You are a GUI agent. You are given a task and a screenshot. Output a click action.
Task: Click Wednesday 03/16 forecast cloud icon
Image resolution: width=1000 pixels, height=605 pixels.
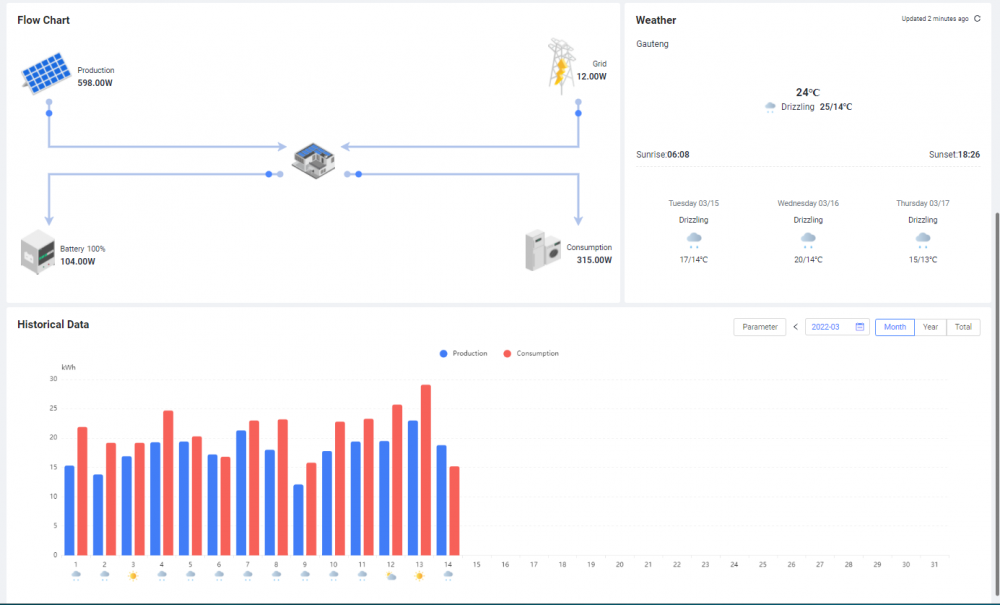tap(808, 240)
